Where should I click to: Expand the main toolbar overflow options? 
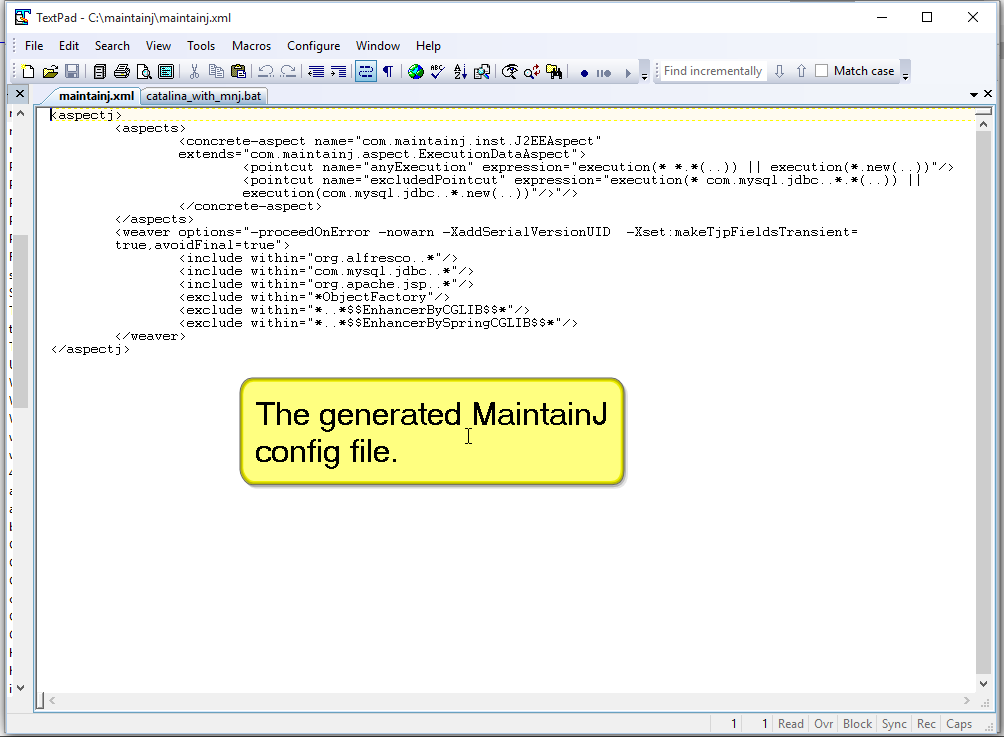[644, 75]
